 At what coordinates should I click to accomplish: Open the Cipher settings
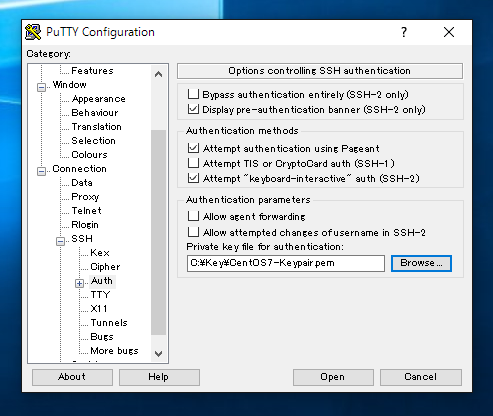[x=105, y=267]
